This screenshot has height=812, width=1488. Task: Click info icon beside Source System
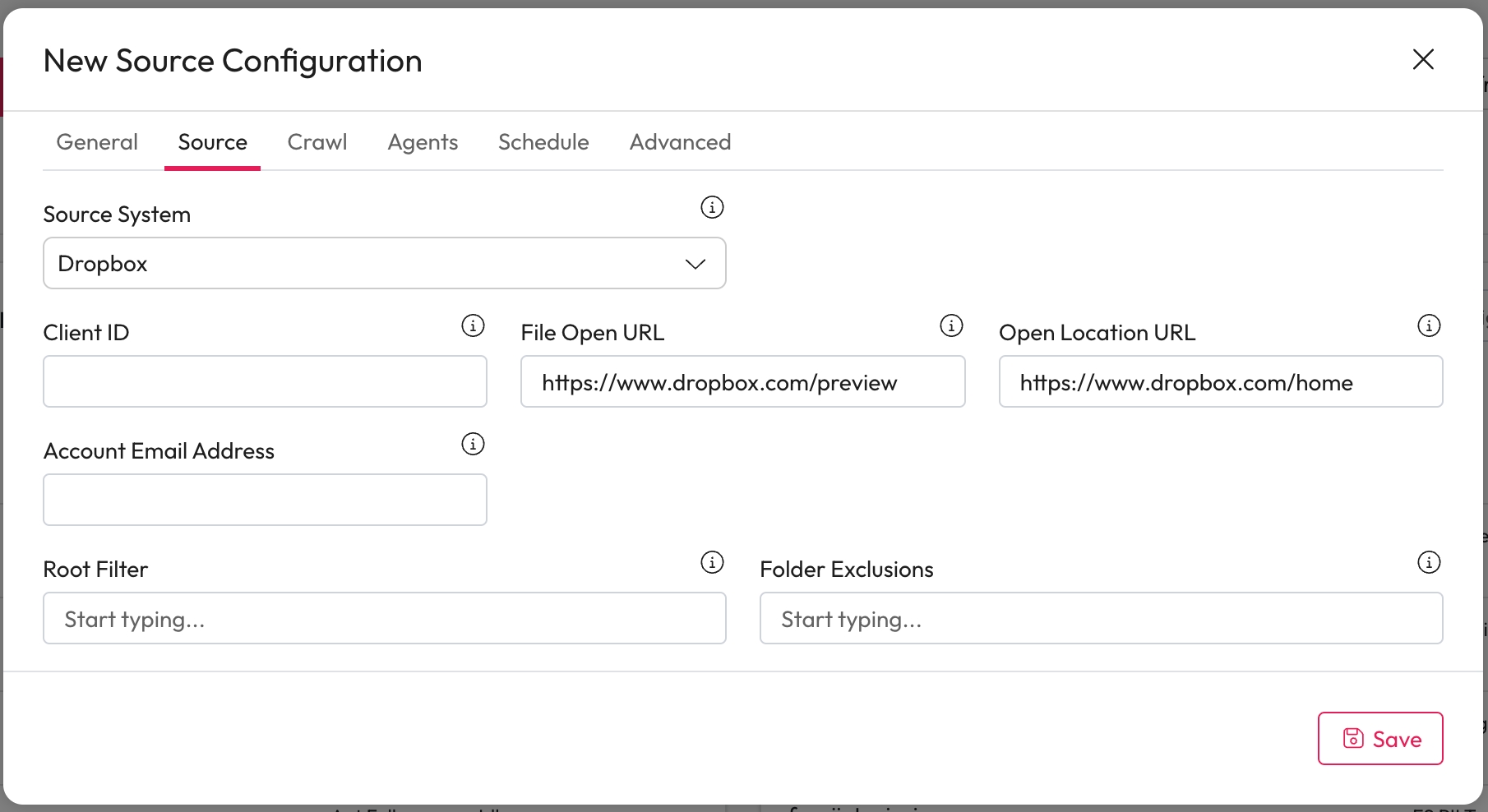click(x=712, y=207)
